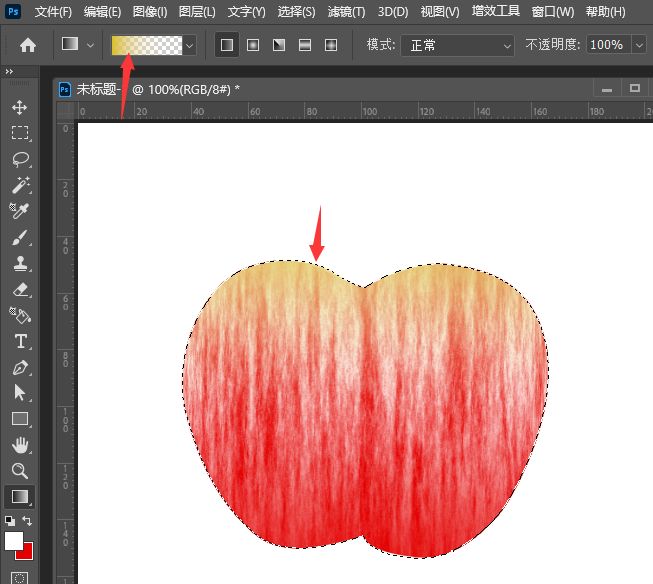Click the opacity 100% input field
The width and height of the screenshot is (653, 584).
click(608, 45)
